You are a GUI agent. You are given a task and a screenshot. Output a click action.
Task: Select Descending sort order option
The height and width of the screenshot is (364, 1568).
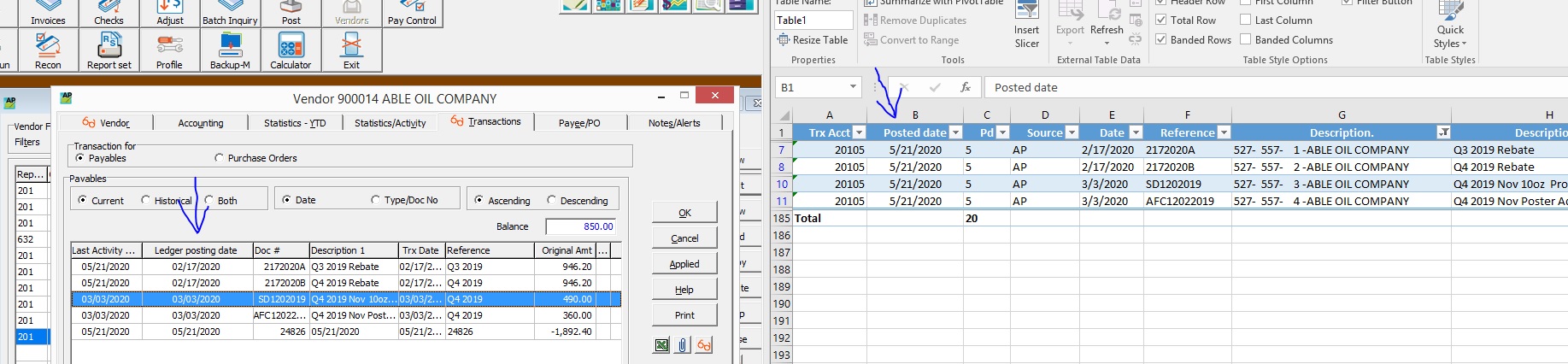tap(552, 200)
